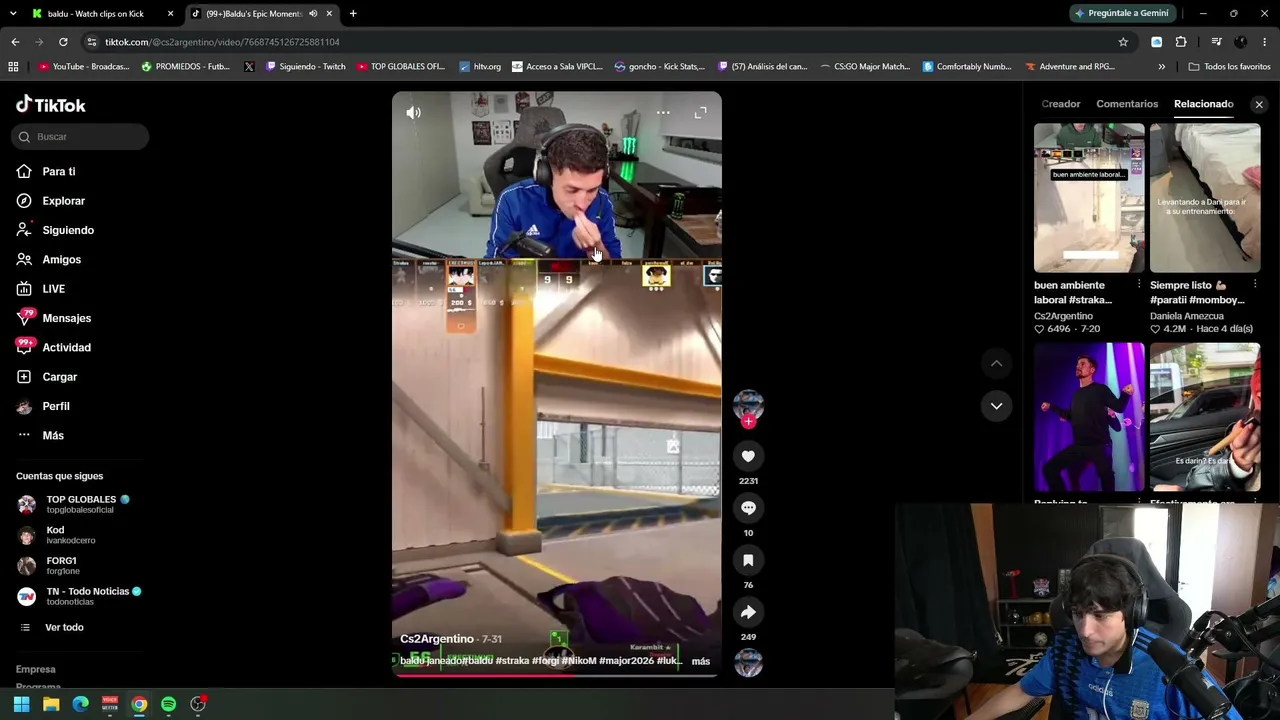This screenshot has height=720, width=1280.
Task: Open the sound disc at the video's bottom right
Action: [x=748, y=663]
